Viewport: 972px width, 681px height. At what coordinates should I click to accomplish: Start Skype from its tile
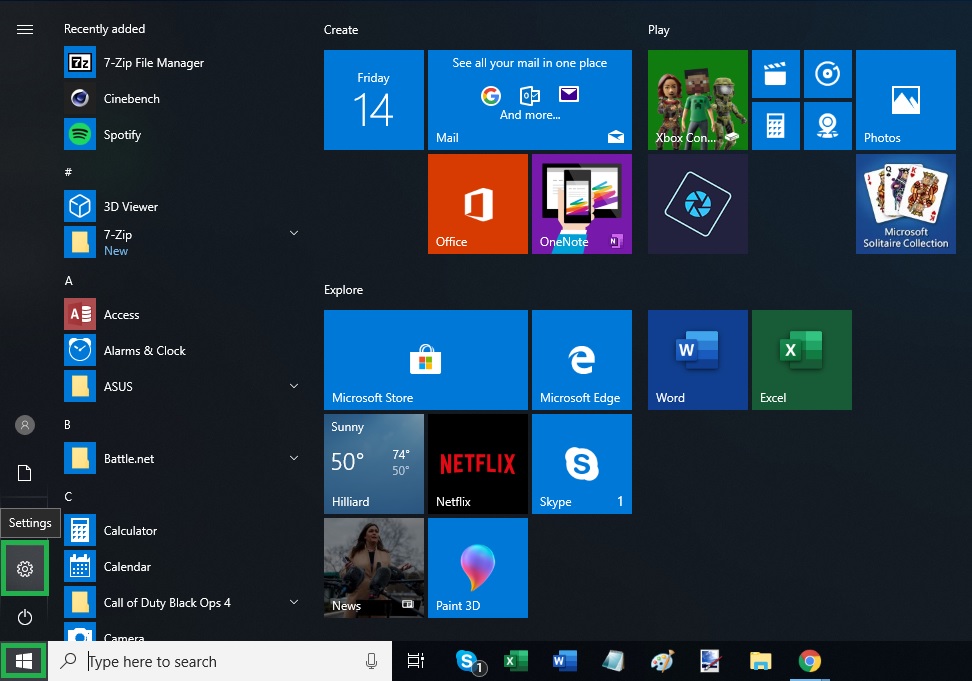[581, 463]
